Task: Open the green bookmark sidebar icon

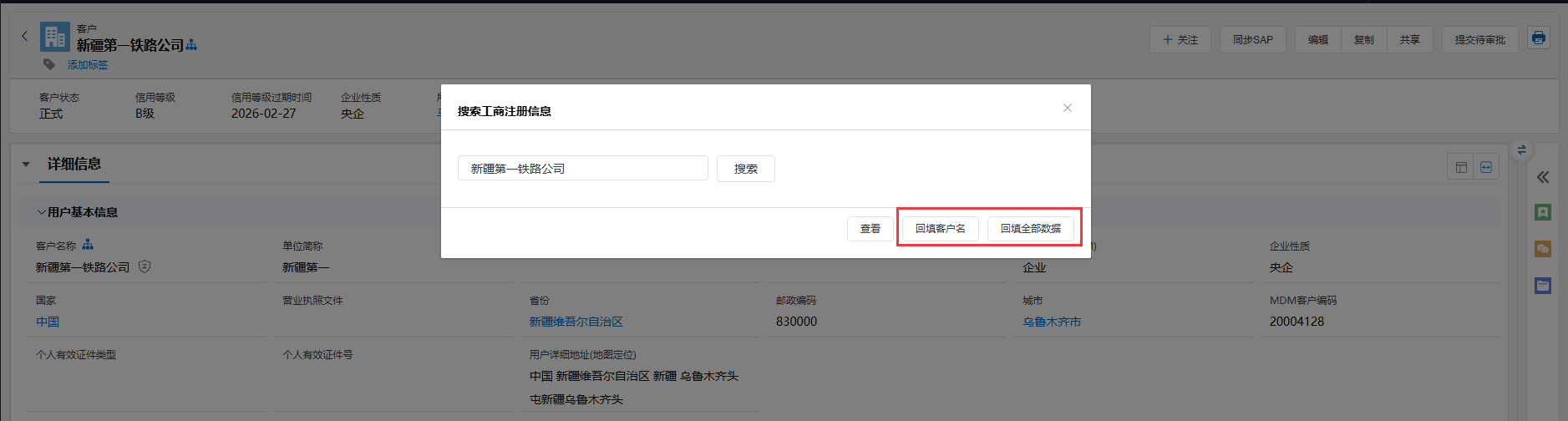Action: 1542,212
